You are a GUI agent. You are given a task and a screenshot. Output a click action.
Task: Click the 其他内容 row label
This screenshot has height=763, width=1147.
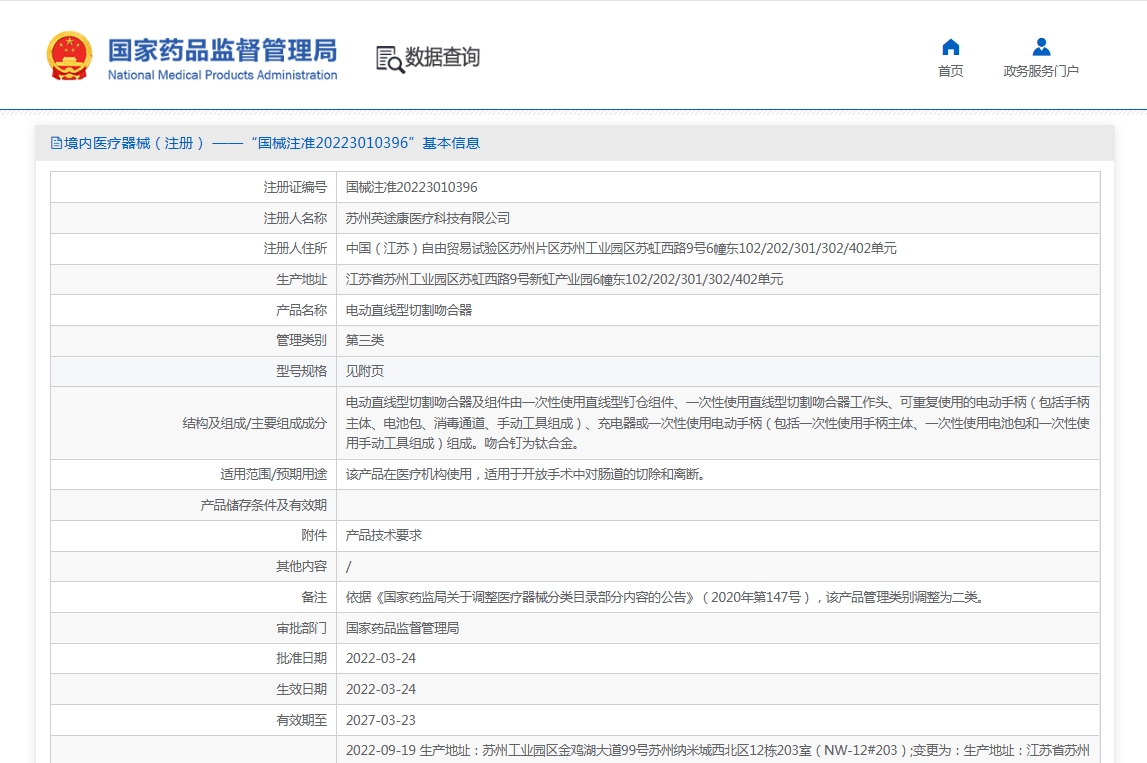(x=301, y=566)
